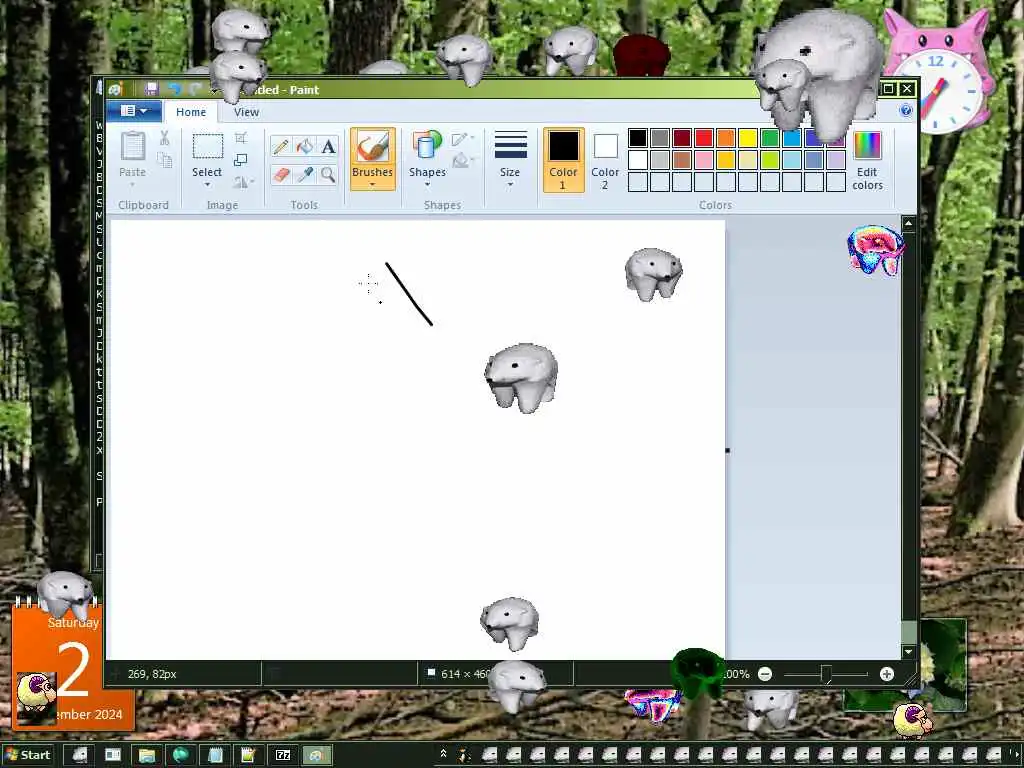Click the Shapes gallery icon
The width and height of the screenshot is (1024, 768).
pyautogui.click(x=426, y=146)
